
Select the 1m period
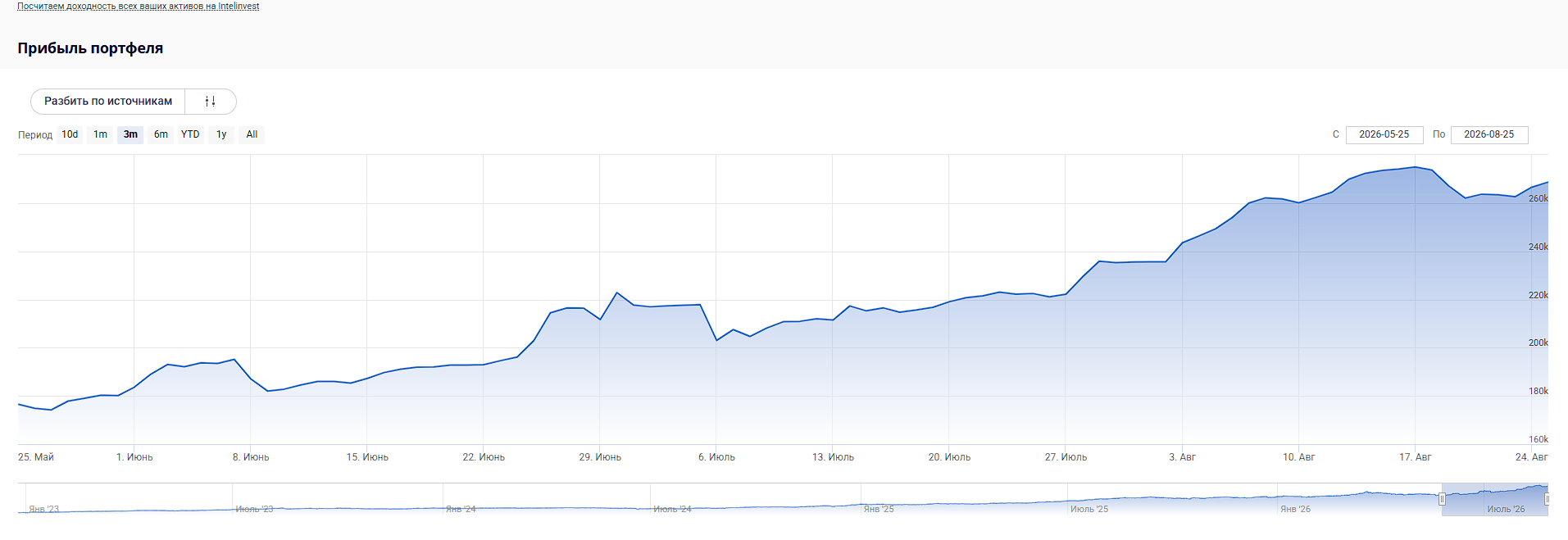[100, 134]
